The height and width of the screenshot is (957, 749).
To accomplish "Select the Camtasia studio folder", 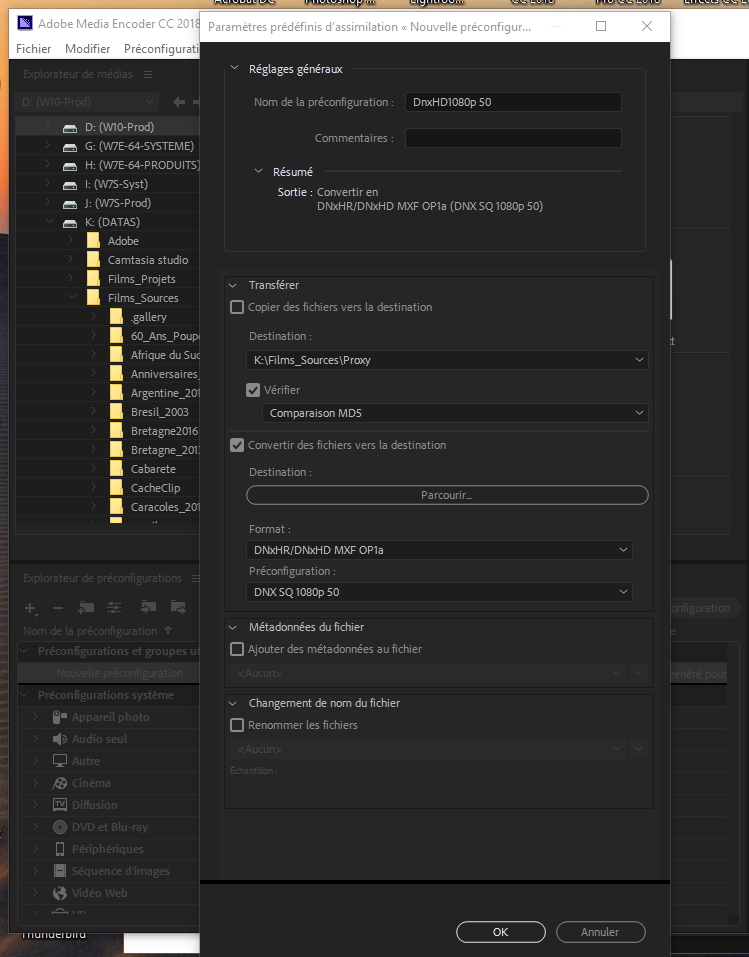I will [x=148, y=260].
